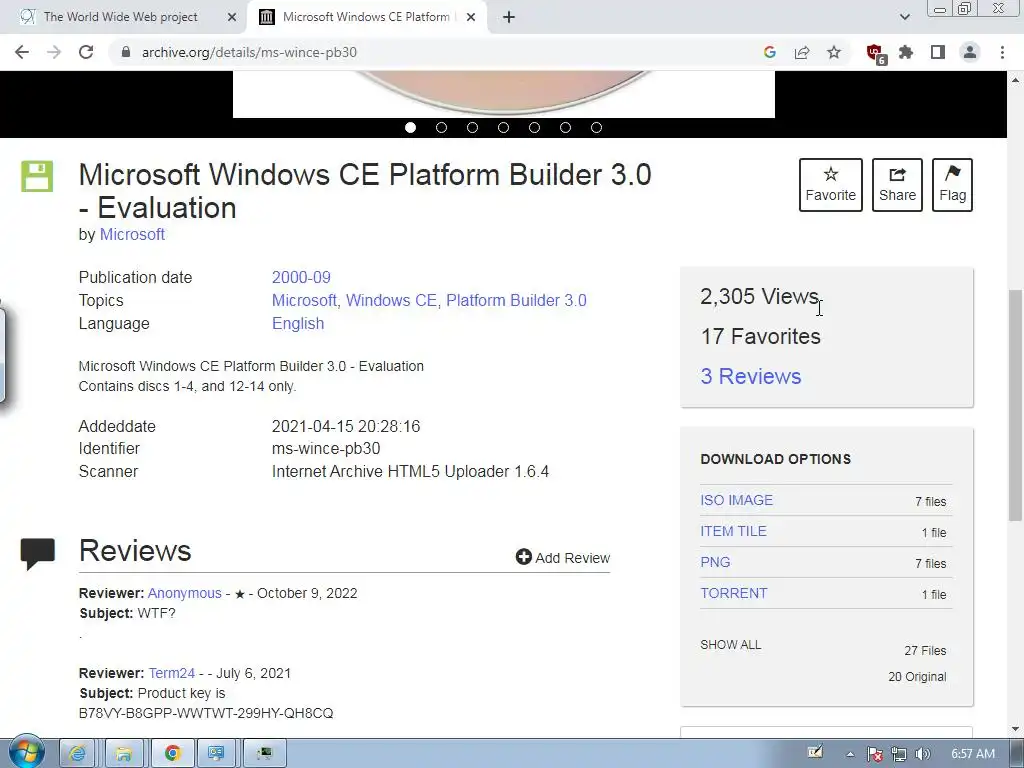Click the product key text B78VY-B8GPP-WWTWT-299HY-QH8CQ

(206, 713)
